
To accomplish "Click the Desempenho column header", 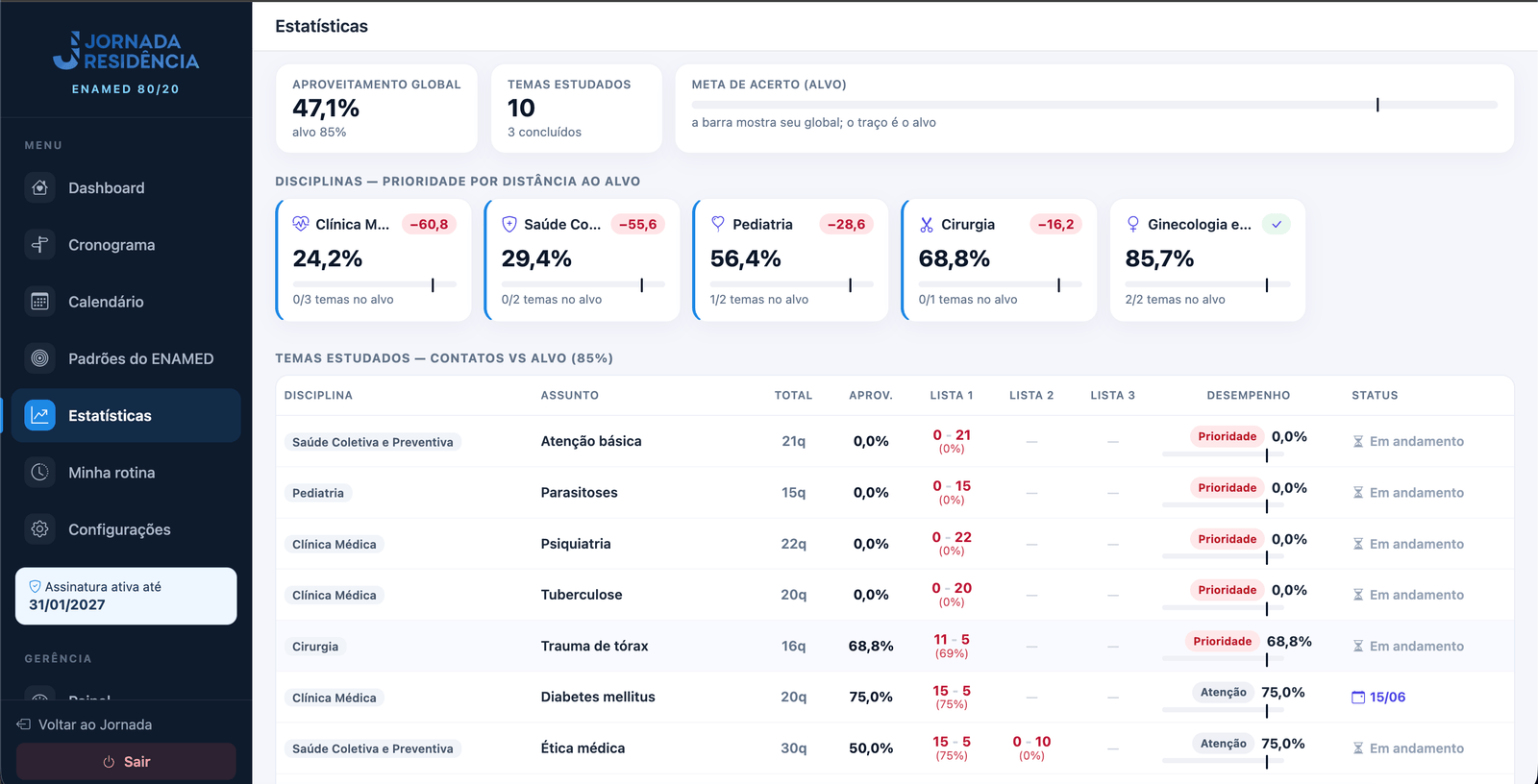I will click(x=1248, y=395).
